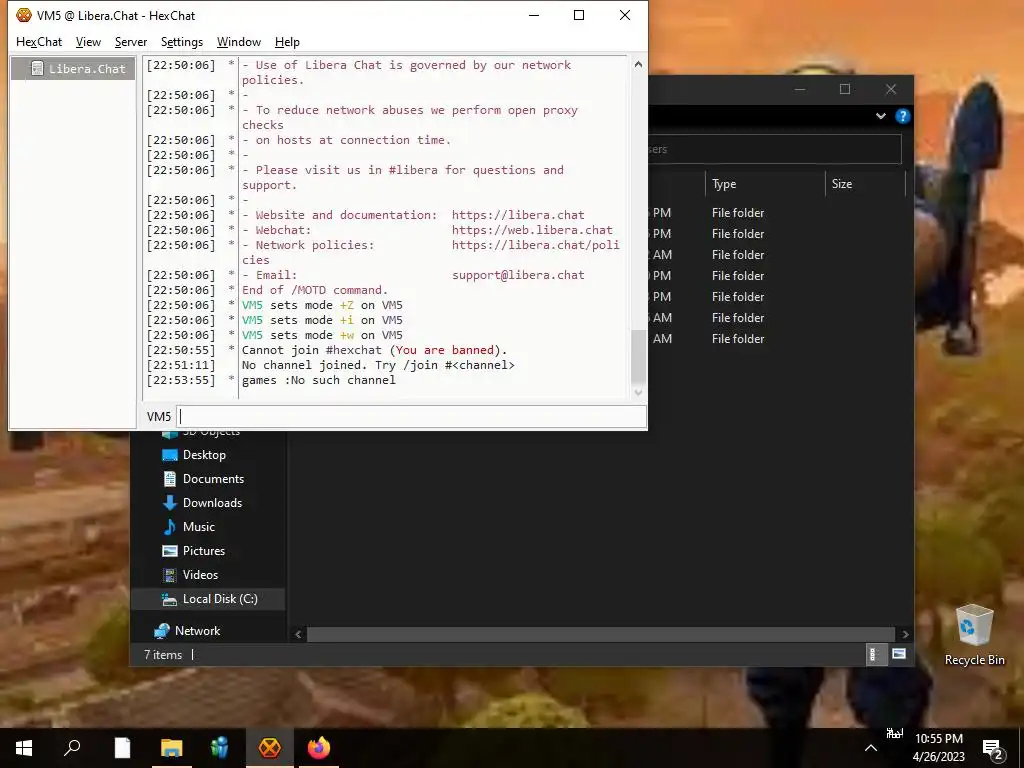Image resolution: width=1024 pixels, height=768 pixels.
Task: Click the chat log scrollbar thumb
Action: pyautogui.click(x=638, y=357)
